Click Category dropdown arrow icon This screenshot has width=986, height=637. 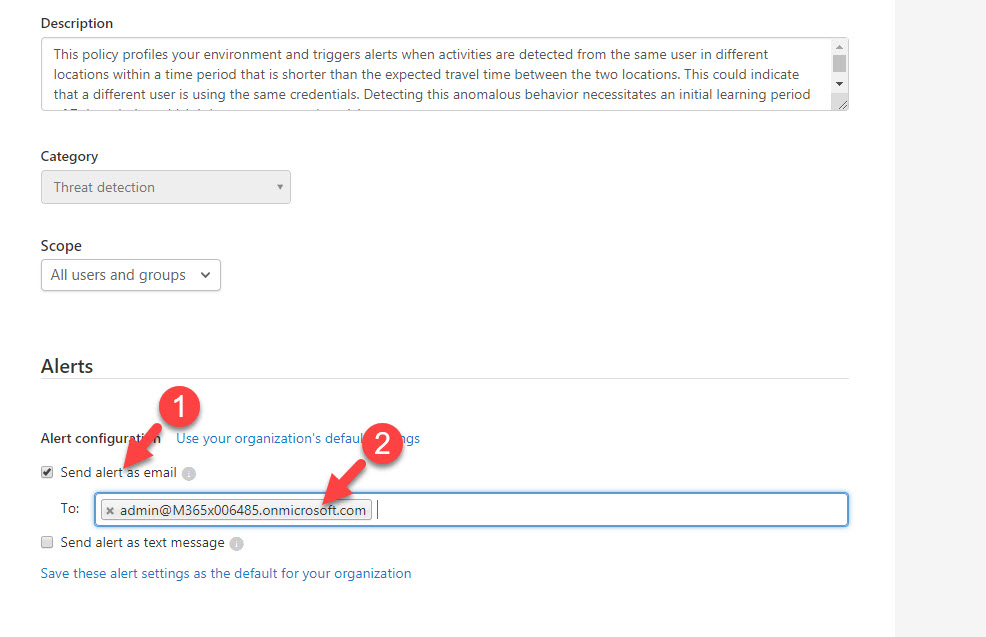pyautogui.click(x=280, y=187)
